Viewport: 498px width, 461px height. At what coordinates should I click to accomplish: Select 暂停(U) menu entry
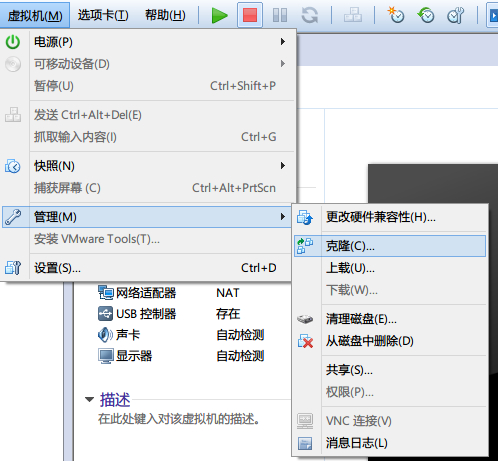click(x=148, y=86)
